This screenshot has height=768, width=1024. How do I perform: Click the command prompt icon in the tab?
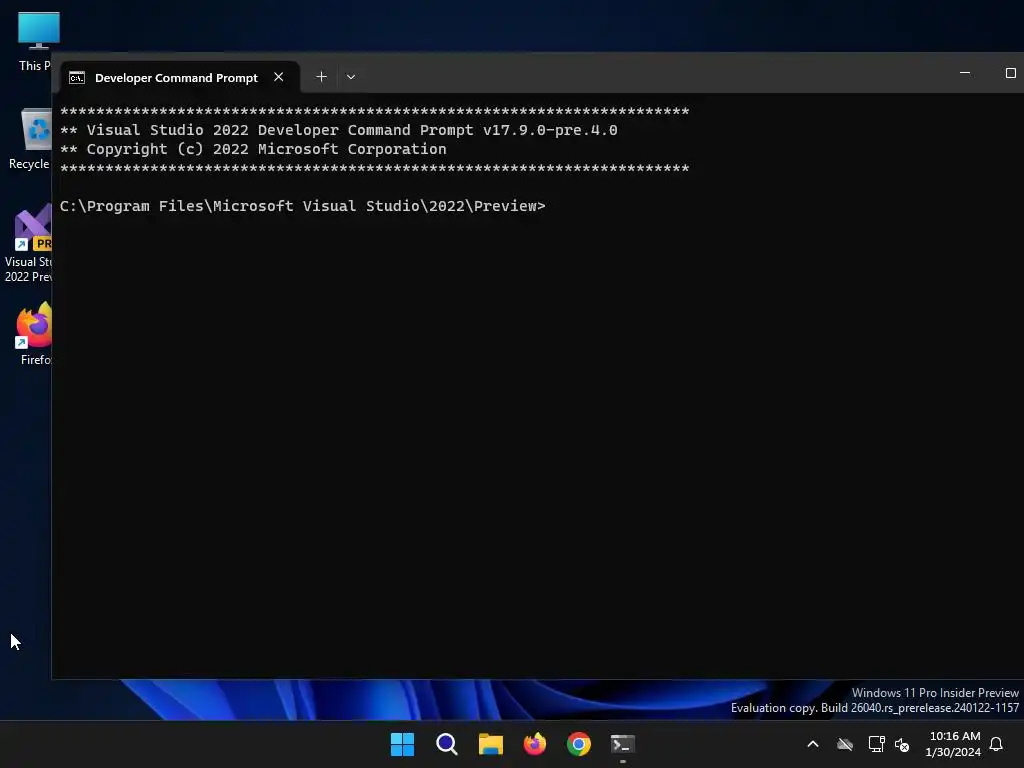coord(77,78)
